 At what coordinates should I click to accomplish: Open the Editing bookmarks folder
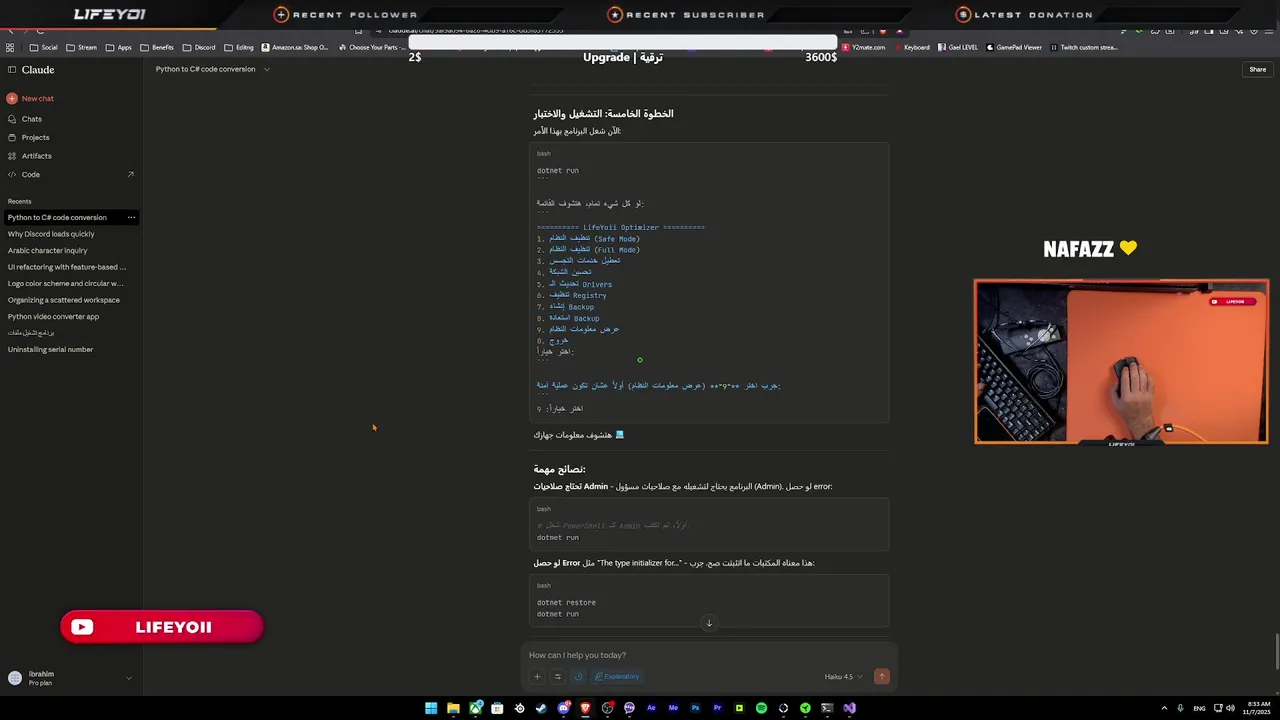click(239, 47)
